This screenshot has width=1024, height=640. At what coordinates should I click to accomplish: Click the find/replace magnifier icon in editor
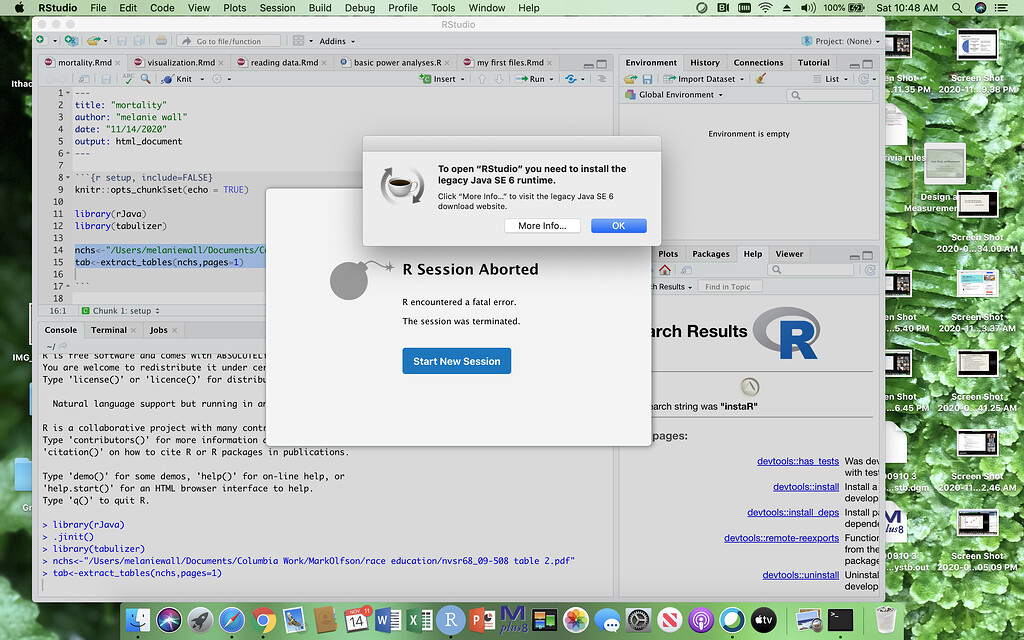pos(146,78)
